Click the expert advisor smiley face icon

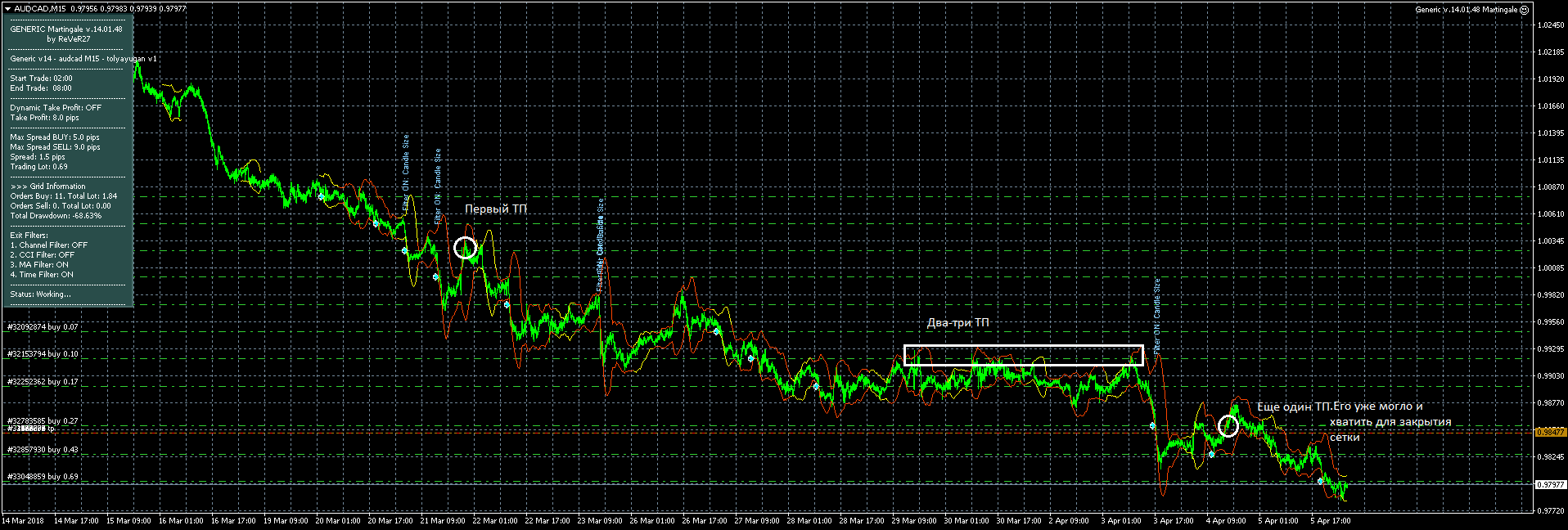(1524, 10)
